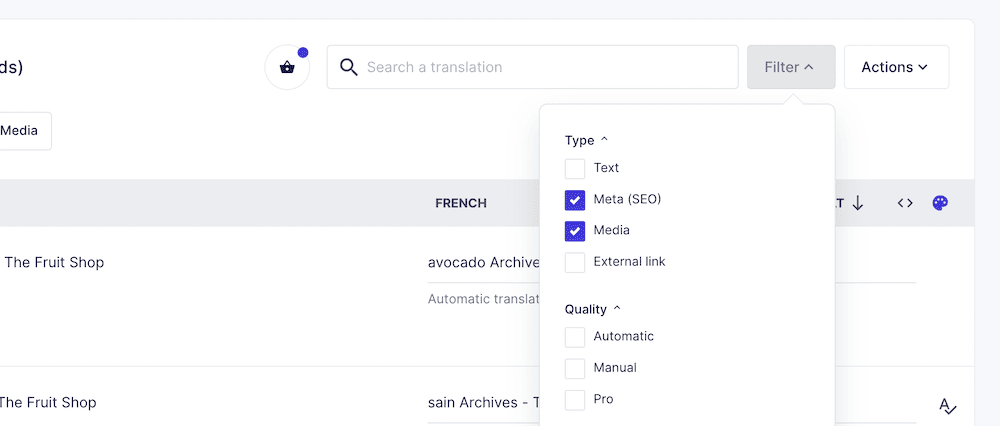Enable the Manual quality checkbox
The image size is (1000, 426).
575,368
